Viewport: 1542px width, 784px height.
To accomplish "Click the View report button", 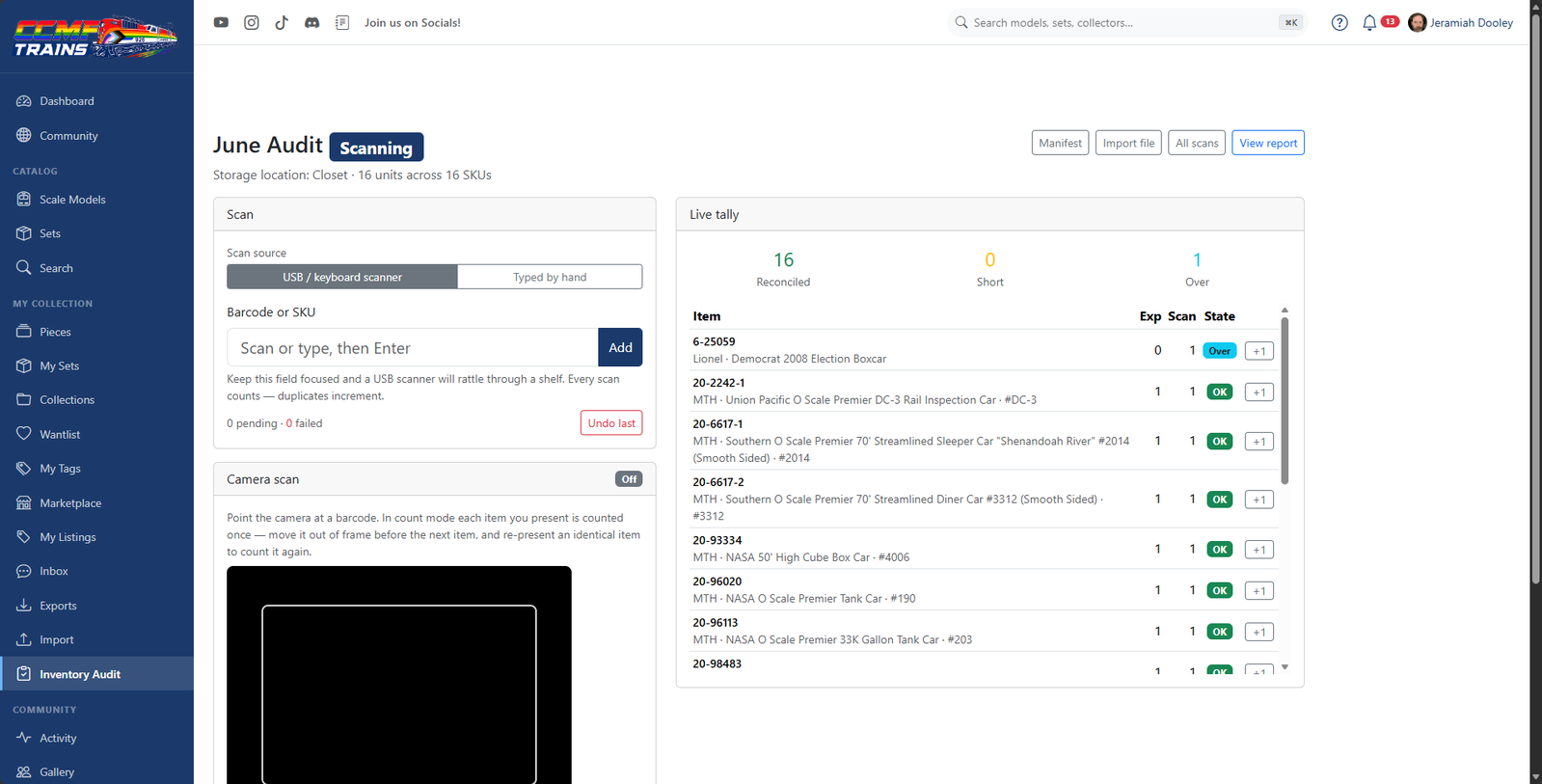I will click(1268, 143).
